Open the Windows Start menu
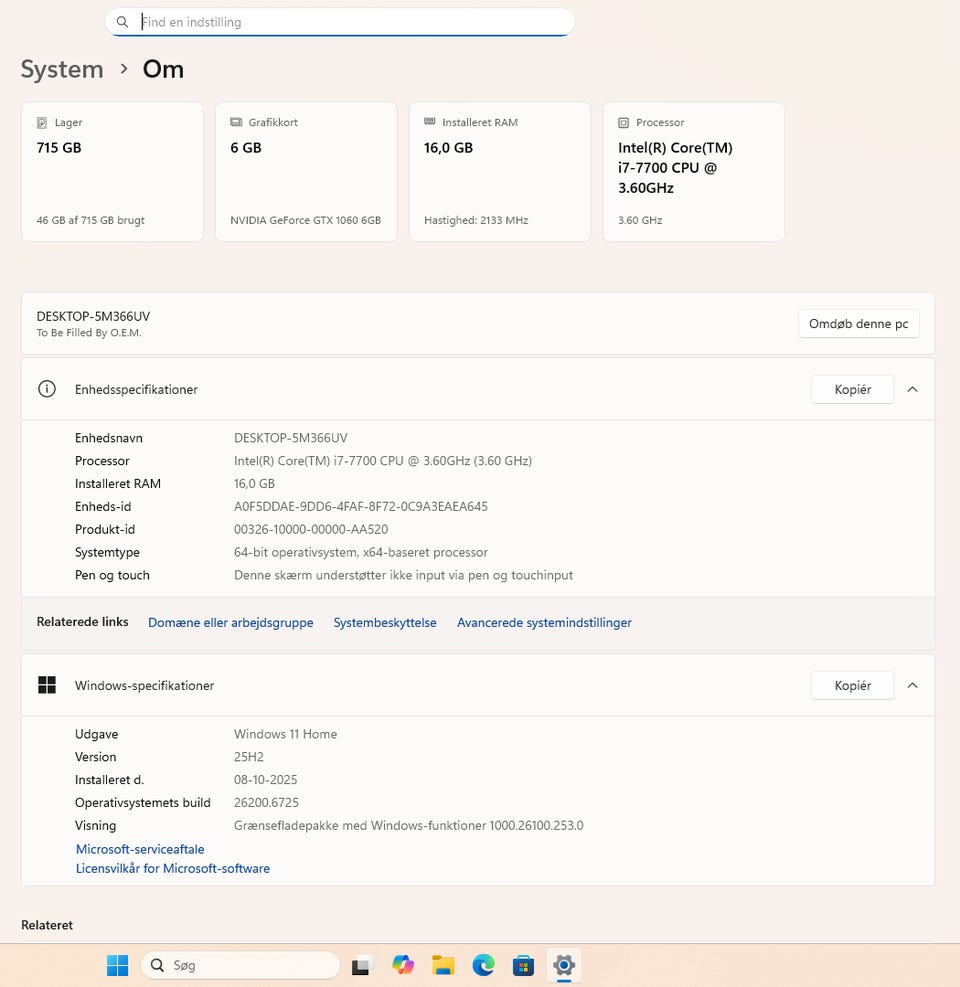Image resolution: width=960 pixels, height=987 pixels. 118,965
